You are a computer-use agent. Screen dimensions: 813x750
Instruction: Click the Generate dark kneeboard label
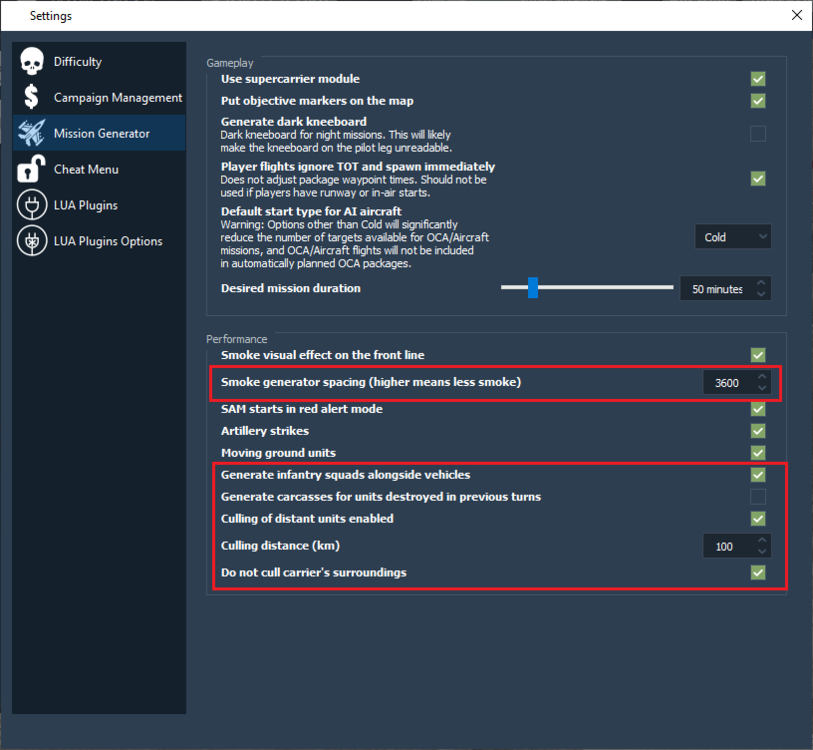coord(293,122)
